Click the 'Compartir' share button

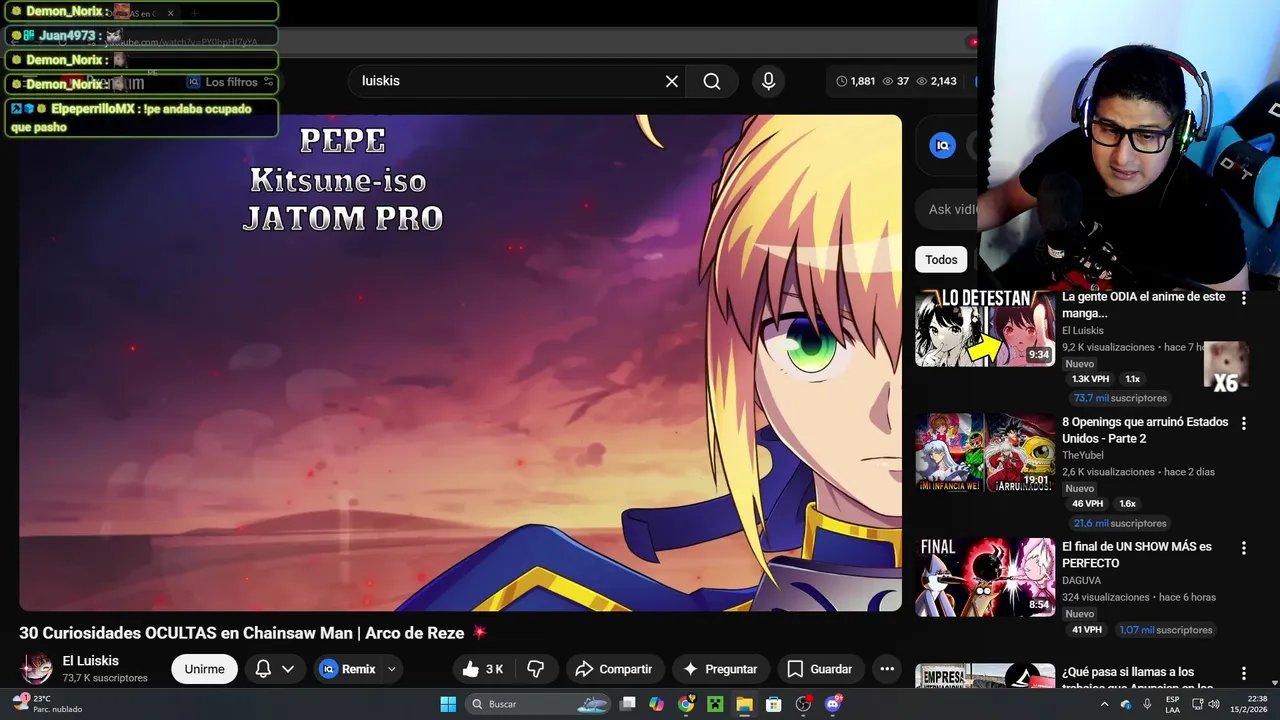click(614, 669)
